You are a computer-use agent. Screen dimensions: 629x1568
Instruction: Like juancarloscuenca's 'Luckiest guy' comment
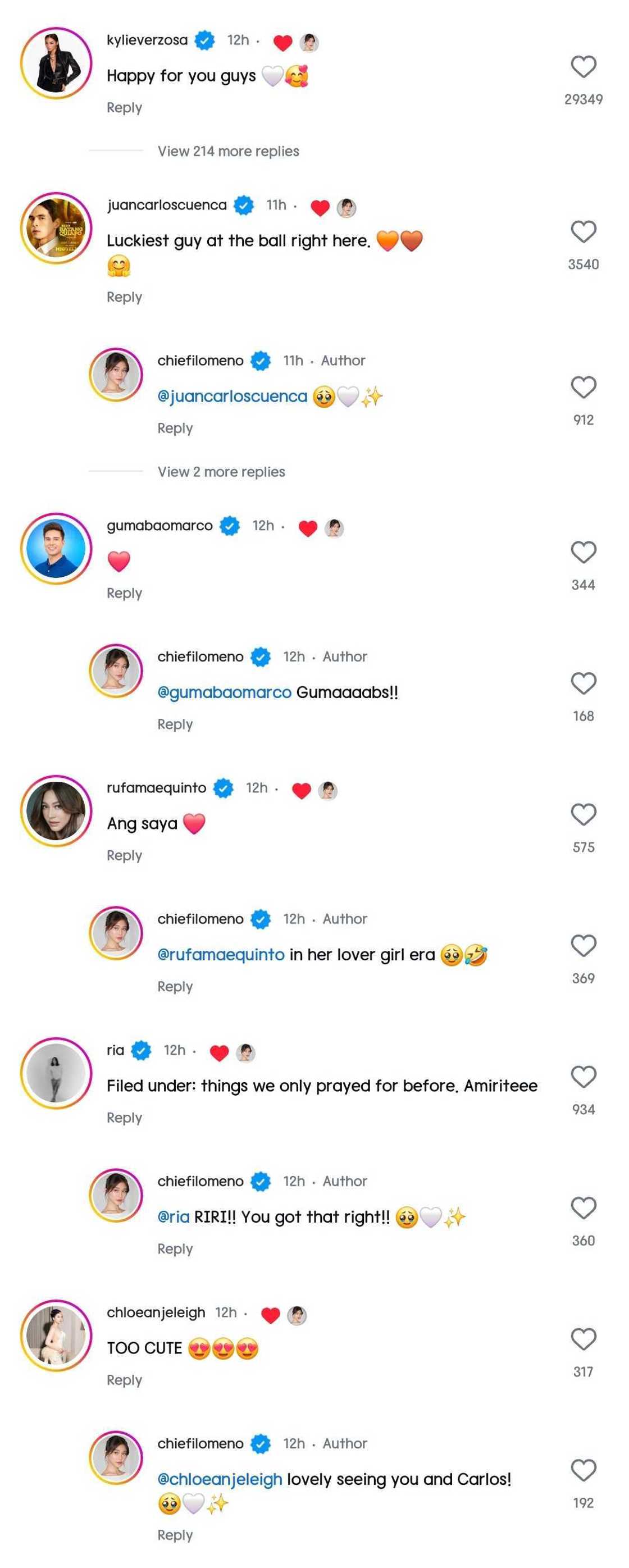pos(583,232)
